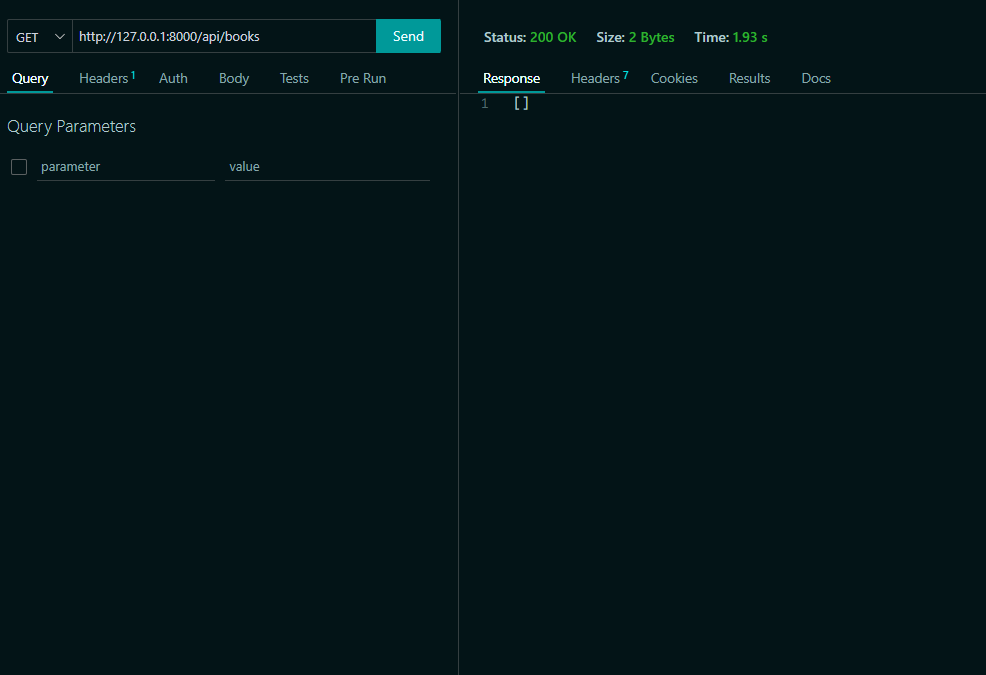This screenshot has width=986, height=675.
Task: Open the Docs tab
Action: pyautogui.click(x=816, y=79)
